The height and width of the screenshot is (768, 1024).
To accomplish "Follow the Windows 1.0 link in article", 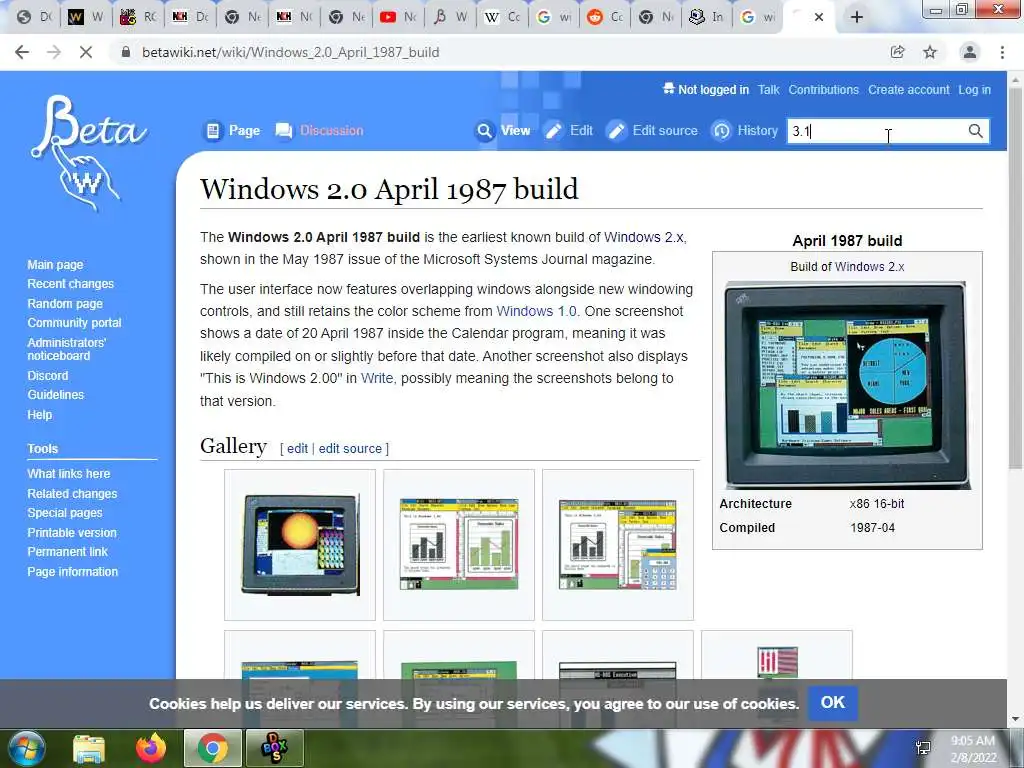I will coord(537,311).
